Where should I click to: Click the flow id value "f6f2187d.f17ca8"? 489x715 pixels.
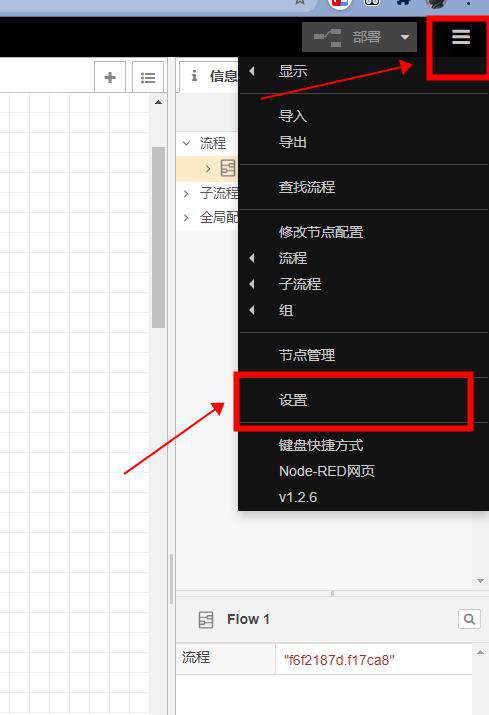339,659
